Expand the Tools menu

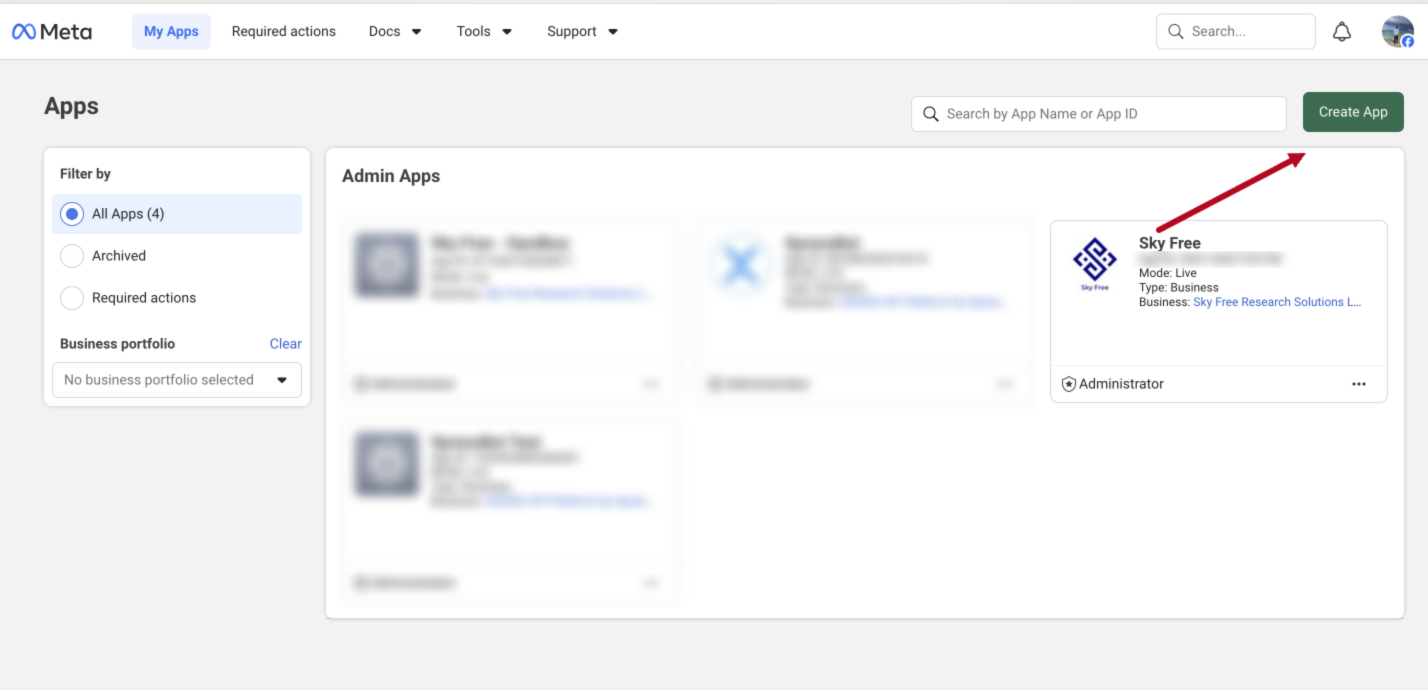[484, 32]
